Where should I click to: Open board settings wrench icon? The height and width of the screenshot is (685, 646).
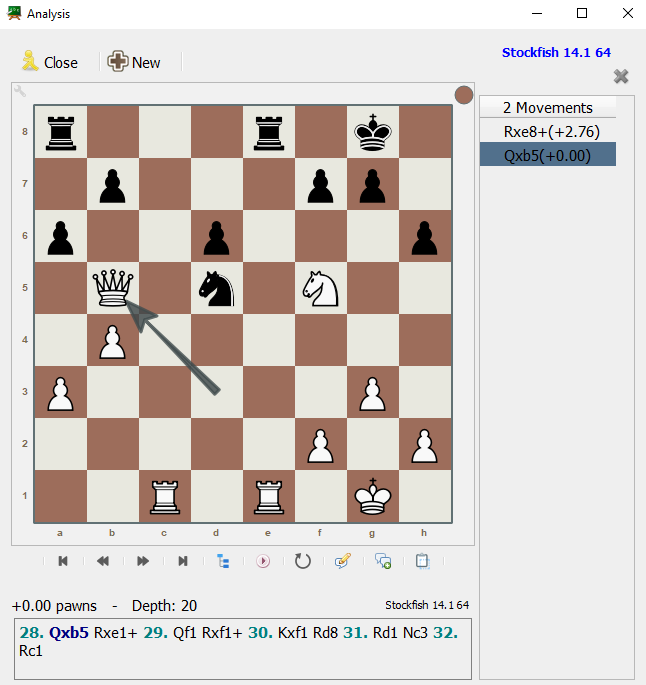20,91
